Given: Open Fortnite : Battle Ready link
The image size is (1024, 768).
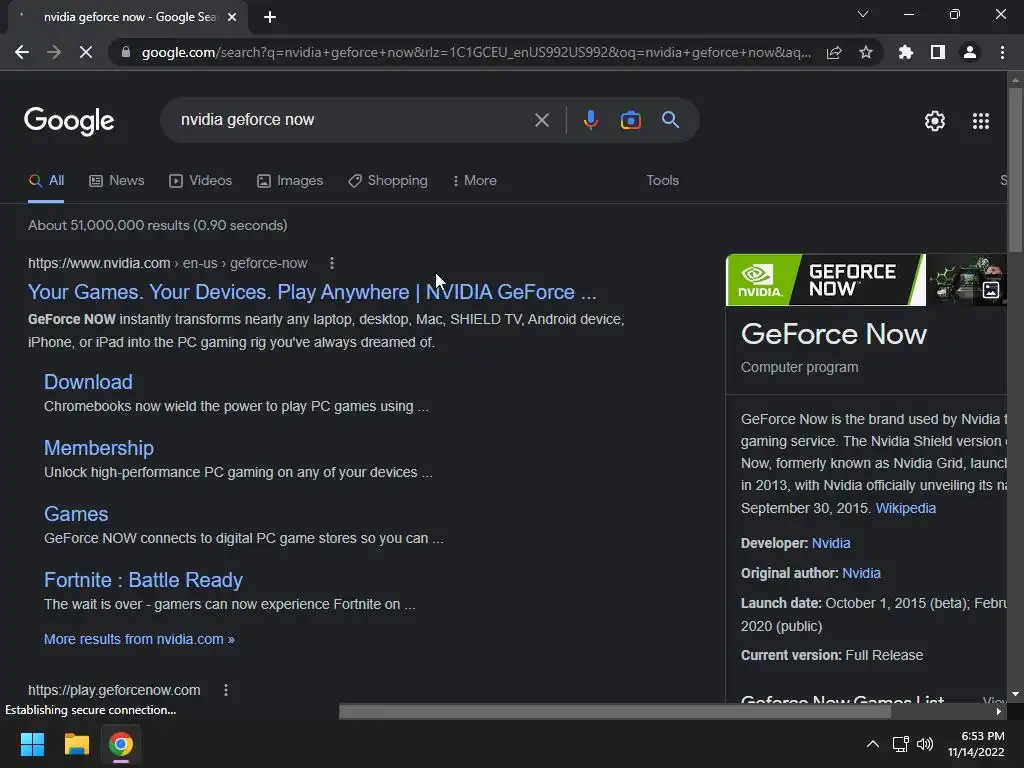Looking at the screenshot, I should pos(143,580).
